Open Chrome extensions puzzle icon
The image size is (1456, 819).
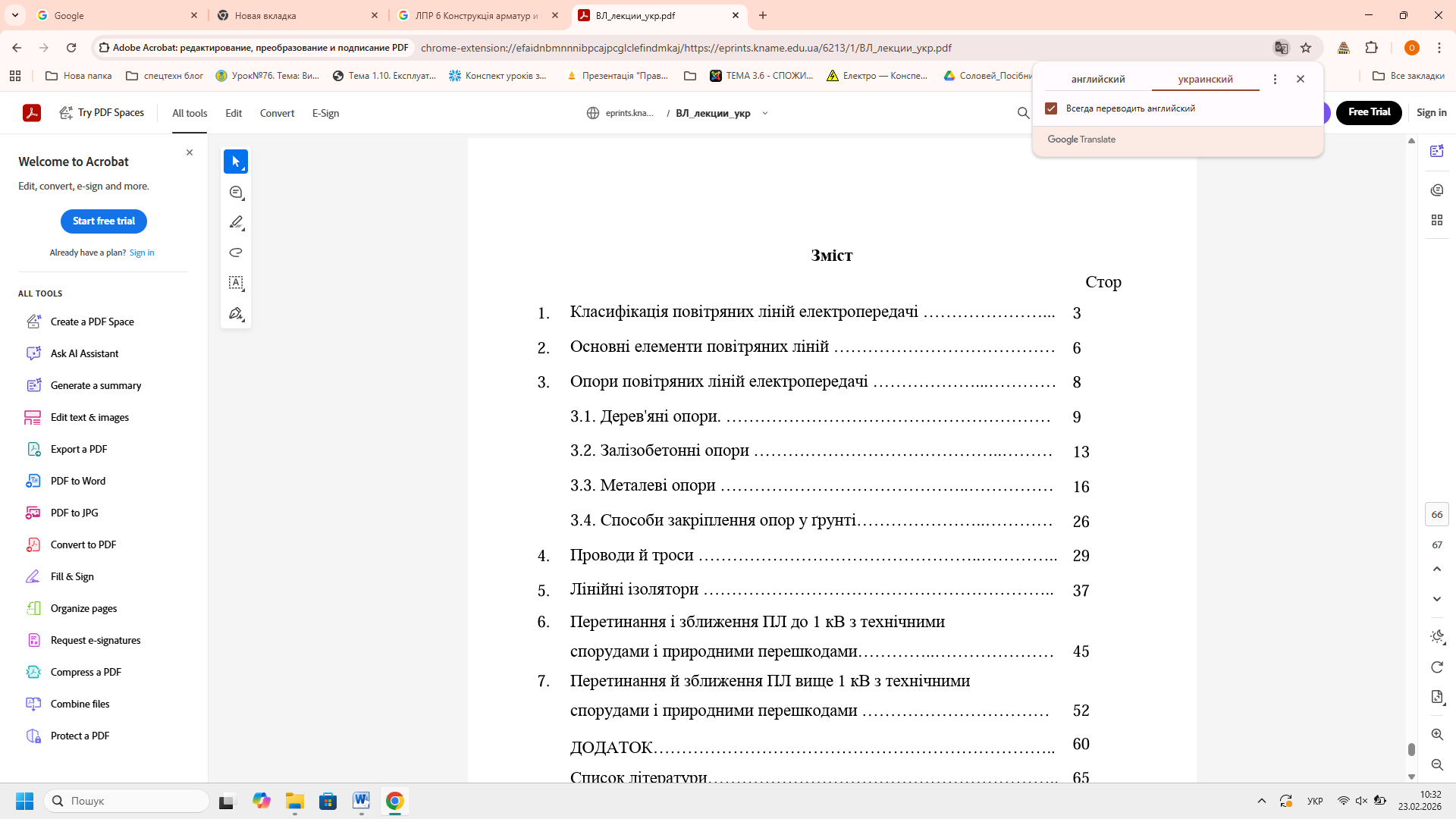(x=1371, y=48)
